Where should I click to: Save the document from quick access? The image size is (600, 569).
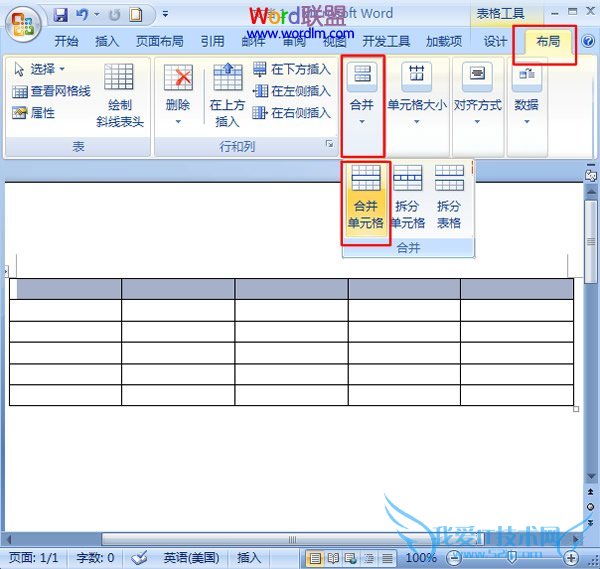[61, 15]
